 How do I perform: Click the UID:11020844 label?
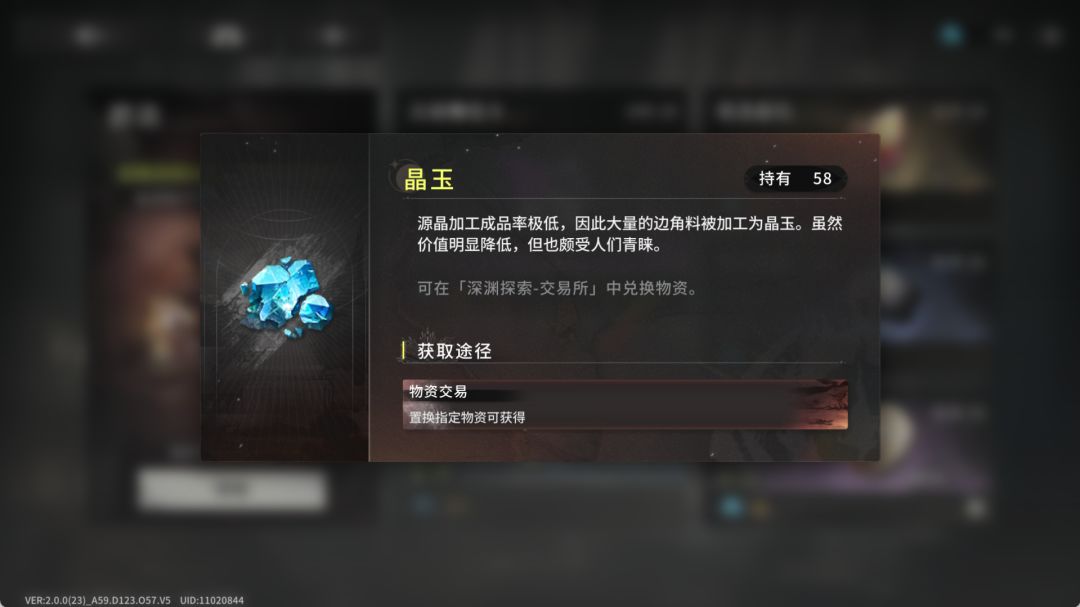pos(211,600)
